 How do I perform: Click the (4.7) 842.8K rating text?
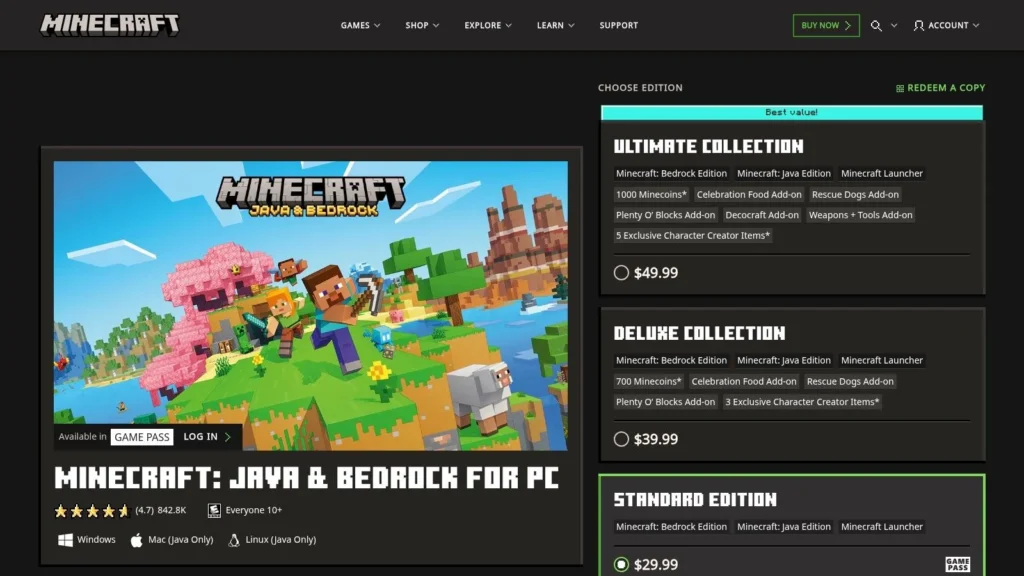pos(161,510)
